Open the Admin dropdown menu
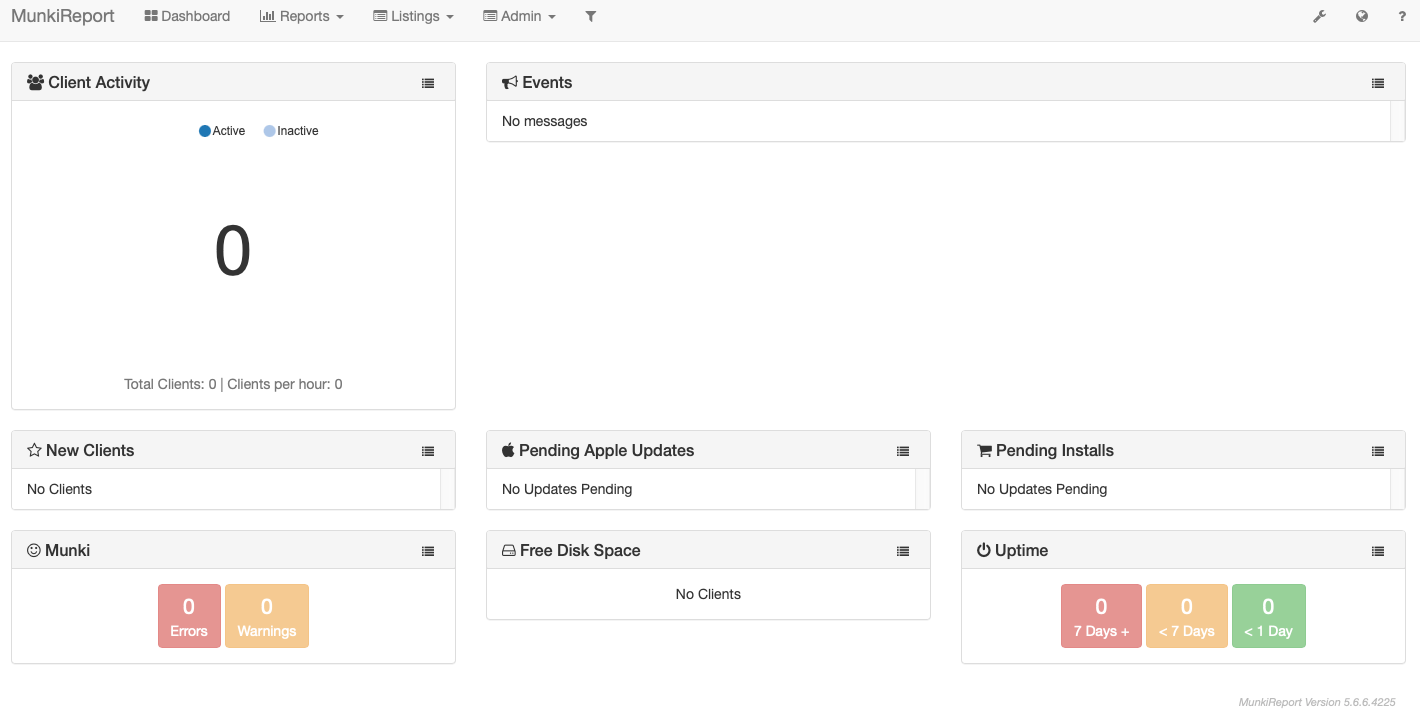The image size is (1420, 715). [519, 16]
